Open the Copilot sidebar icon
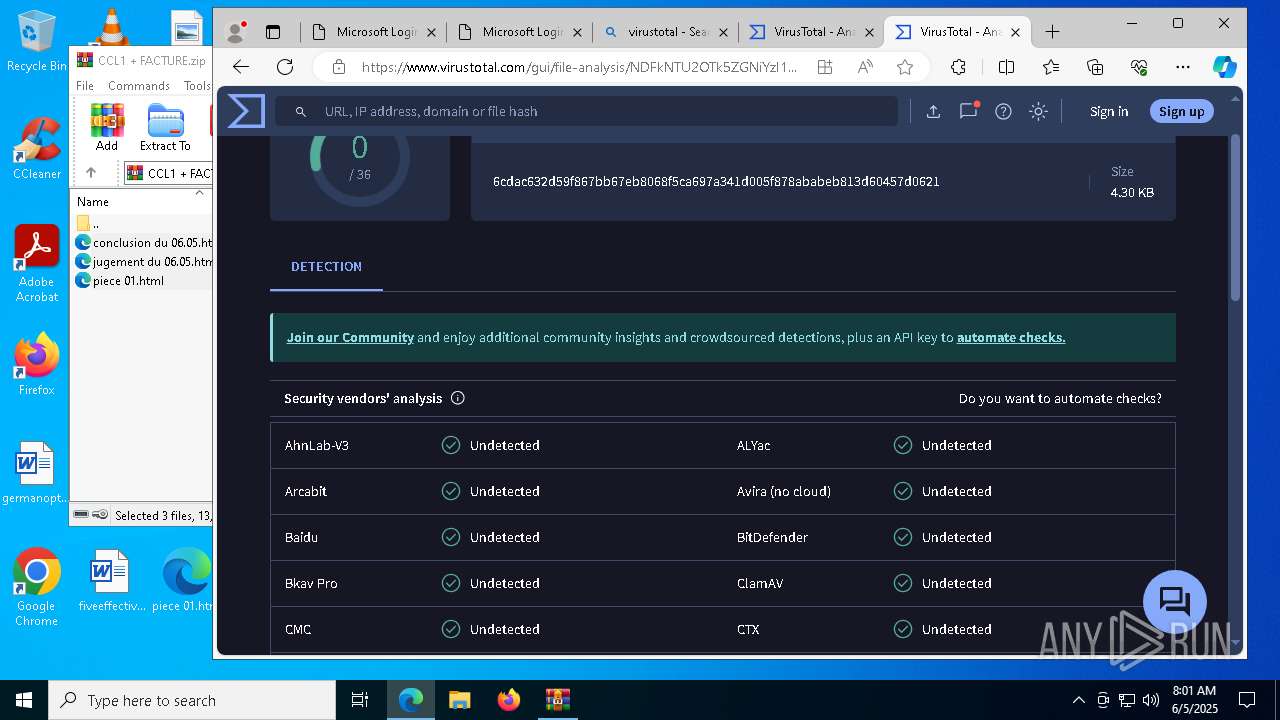 click(1225, 67)
